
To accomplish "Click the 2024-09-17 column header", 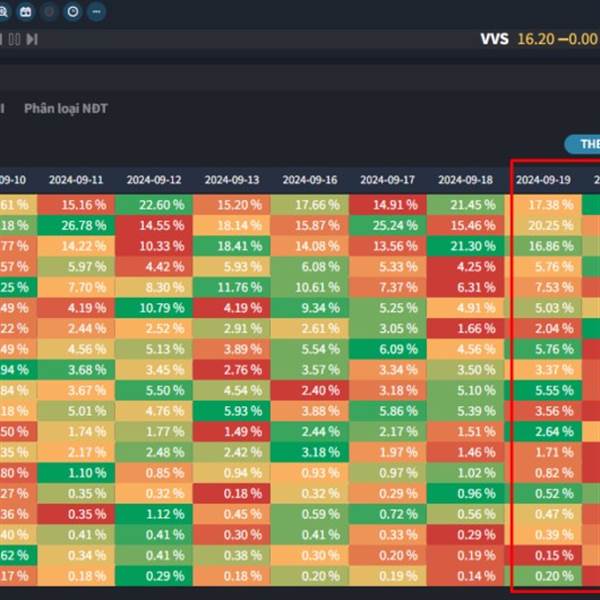I will point(387,180).
